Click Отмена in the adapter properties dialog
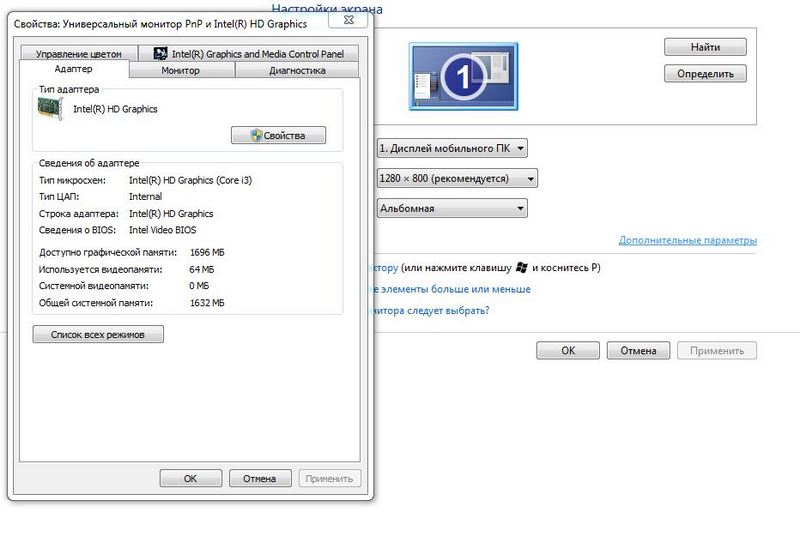 point(260,479)
